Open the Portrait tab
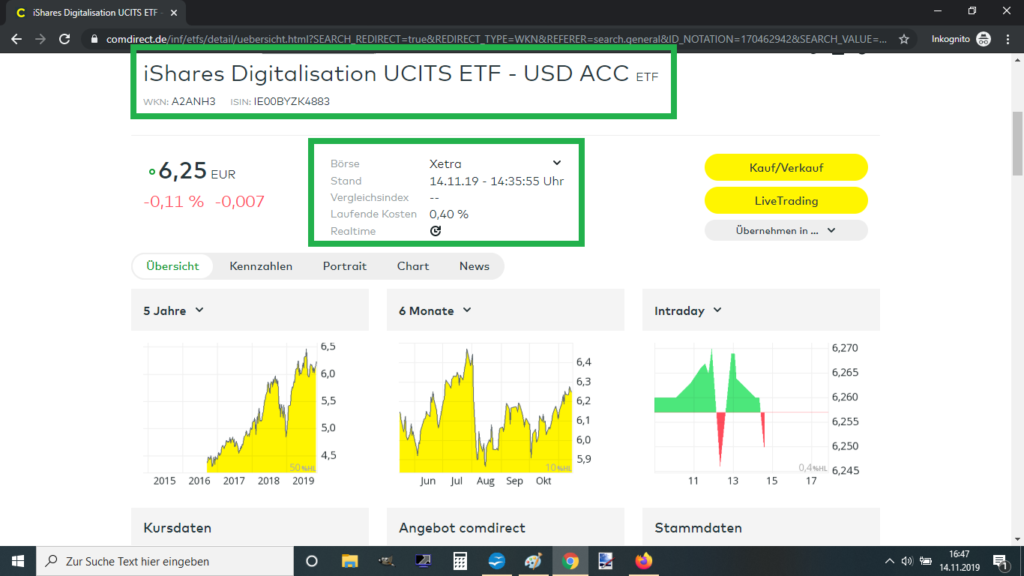Screen dimensions: 1024x576 coord(344,266)
